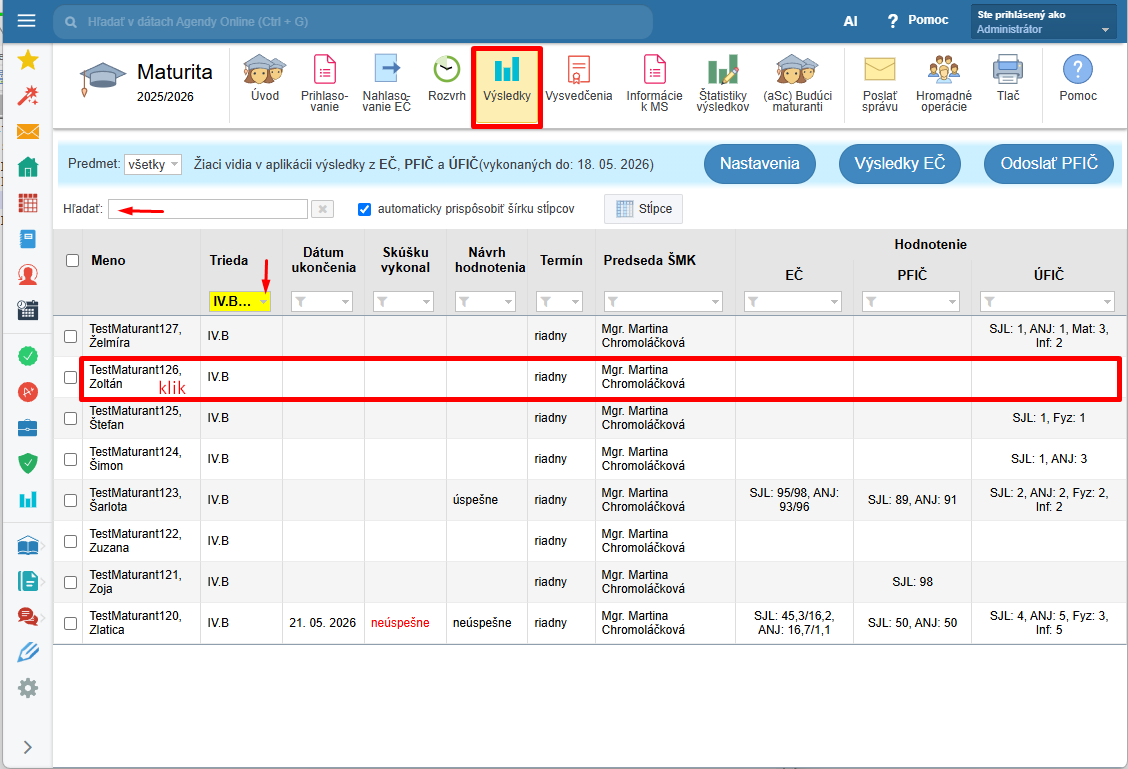Check the TestMaturant122 Zuzana row checkbox
1128x769 pixels.
(x=70, y=541)
